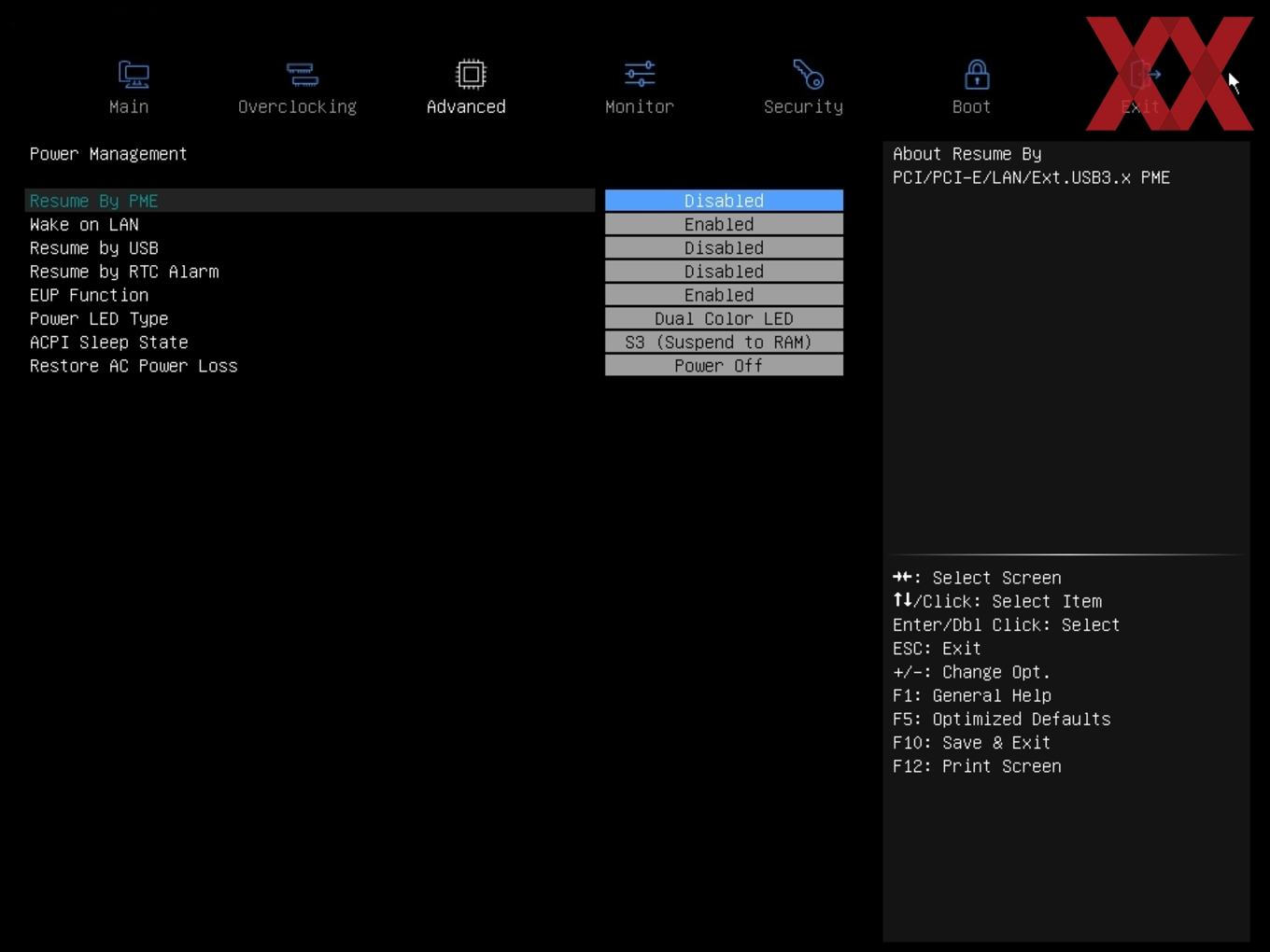This screenshot has width=1270, height=952.
Task: Switch to Boot tab label
Action: pos(971,106)
